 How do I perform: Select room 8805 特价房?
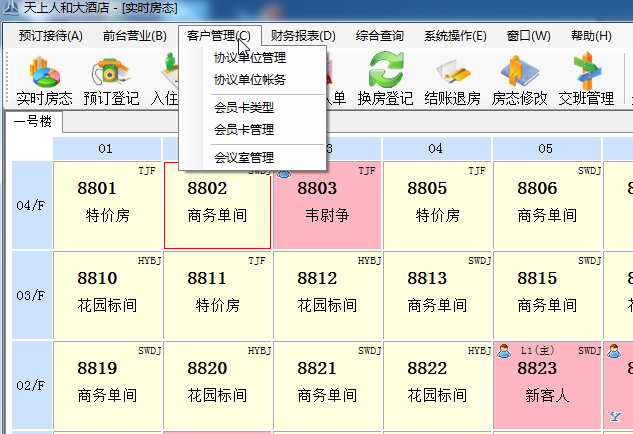pyautogui.click(x=438, y=205)
